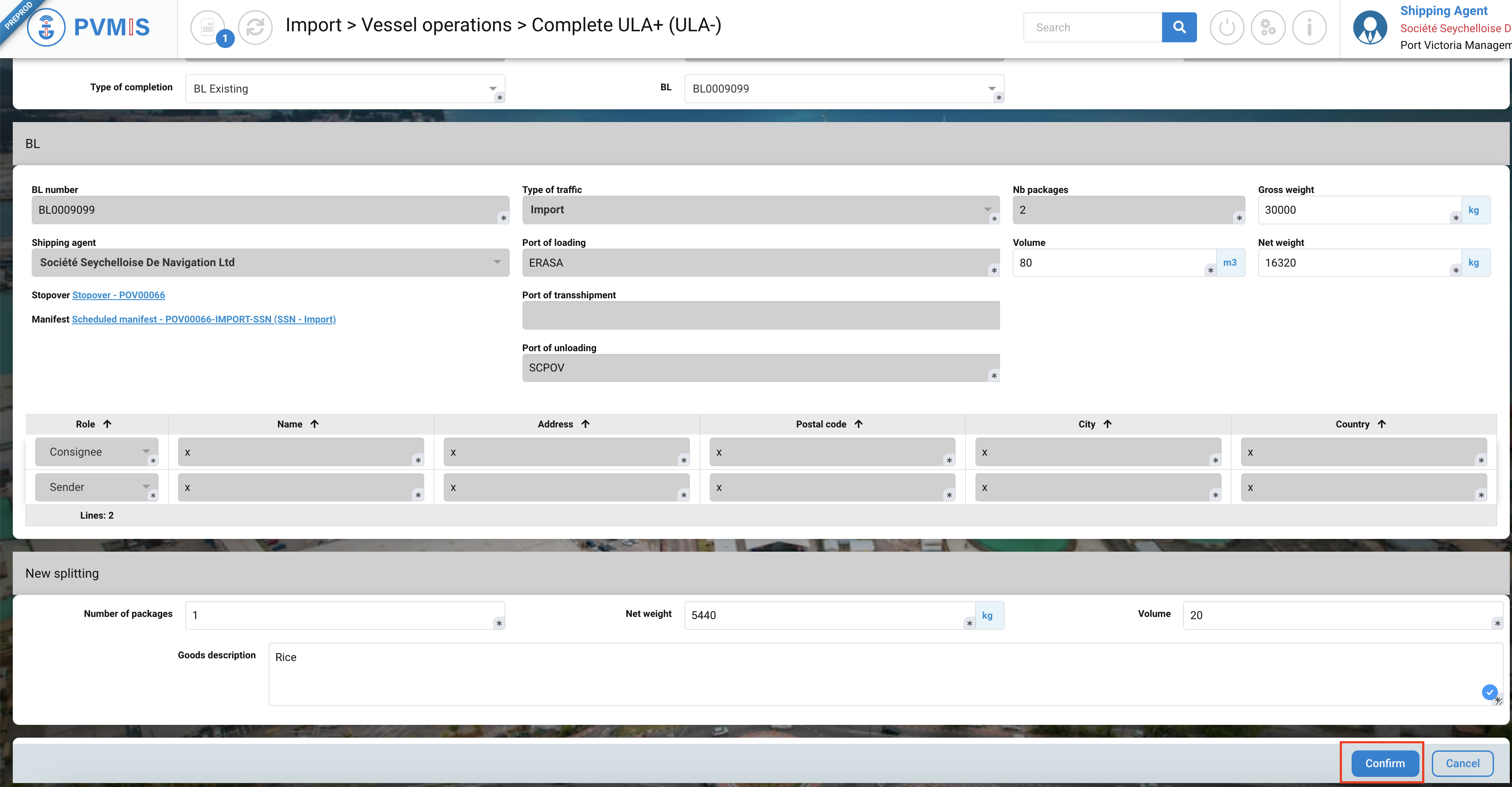
Task: Click the Gross weight input field
Action: click(x=1356, y=210)
